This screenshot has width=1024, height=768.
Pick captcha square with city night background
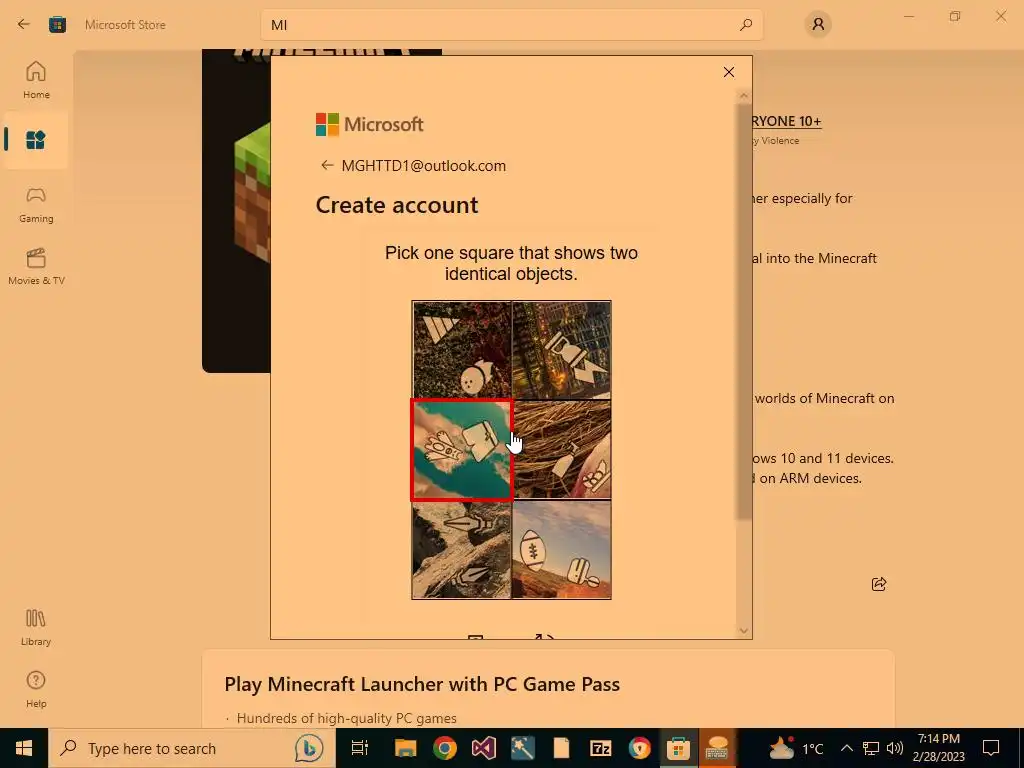click(562, 349)
